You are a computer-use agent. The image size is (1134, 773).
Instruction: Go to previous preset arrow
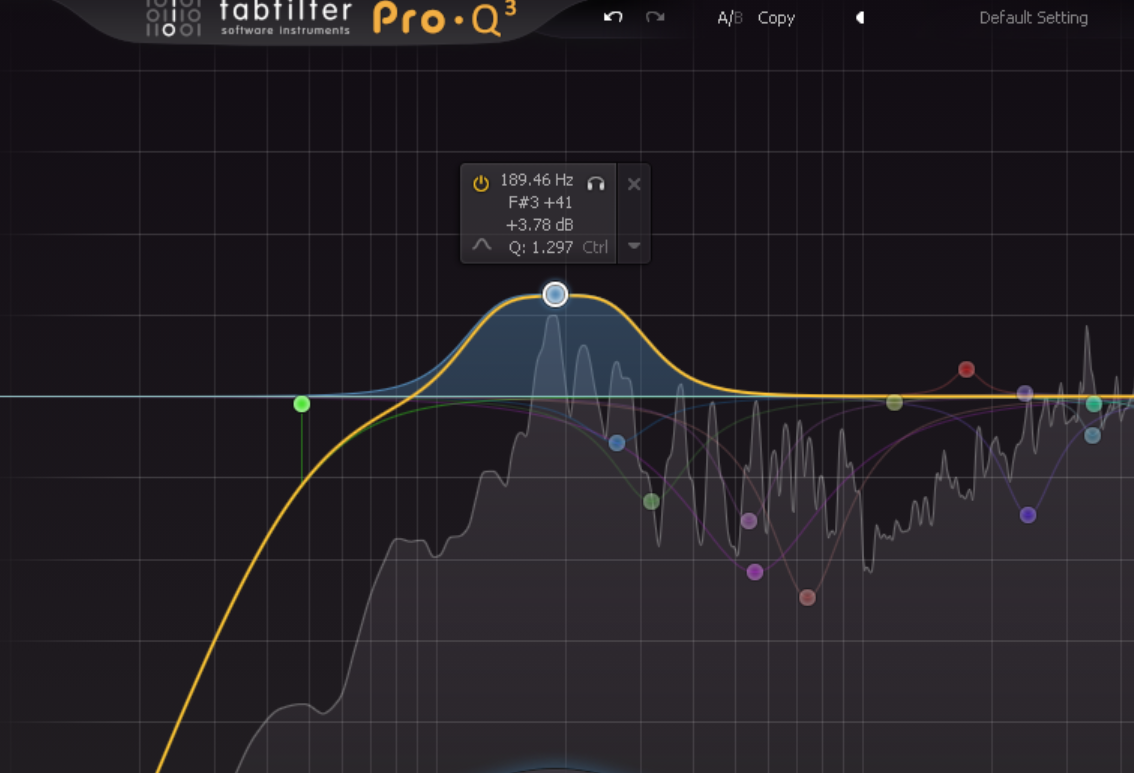point(860,17)
